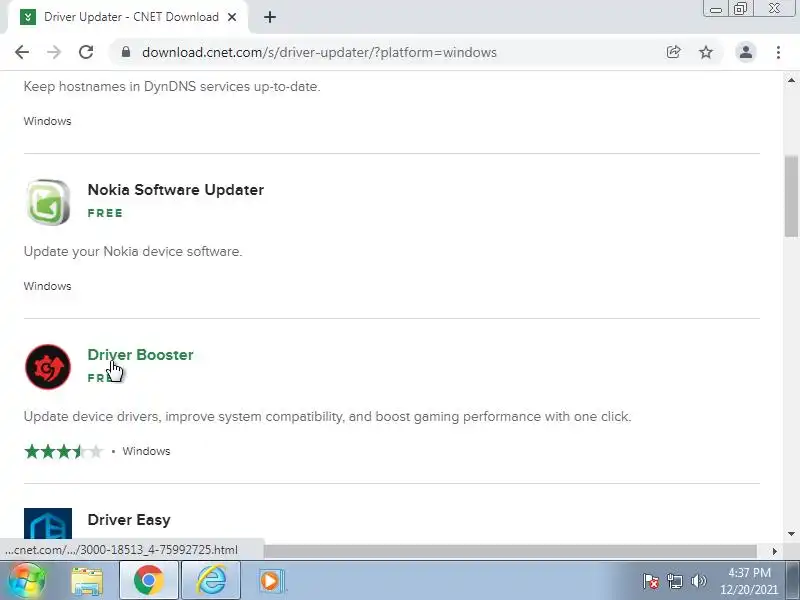Click the vertical scrollbar thumb
The image size is (800, 600).
[x=791, y=196]
